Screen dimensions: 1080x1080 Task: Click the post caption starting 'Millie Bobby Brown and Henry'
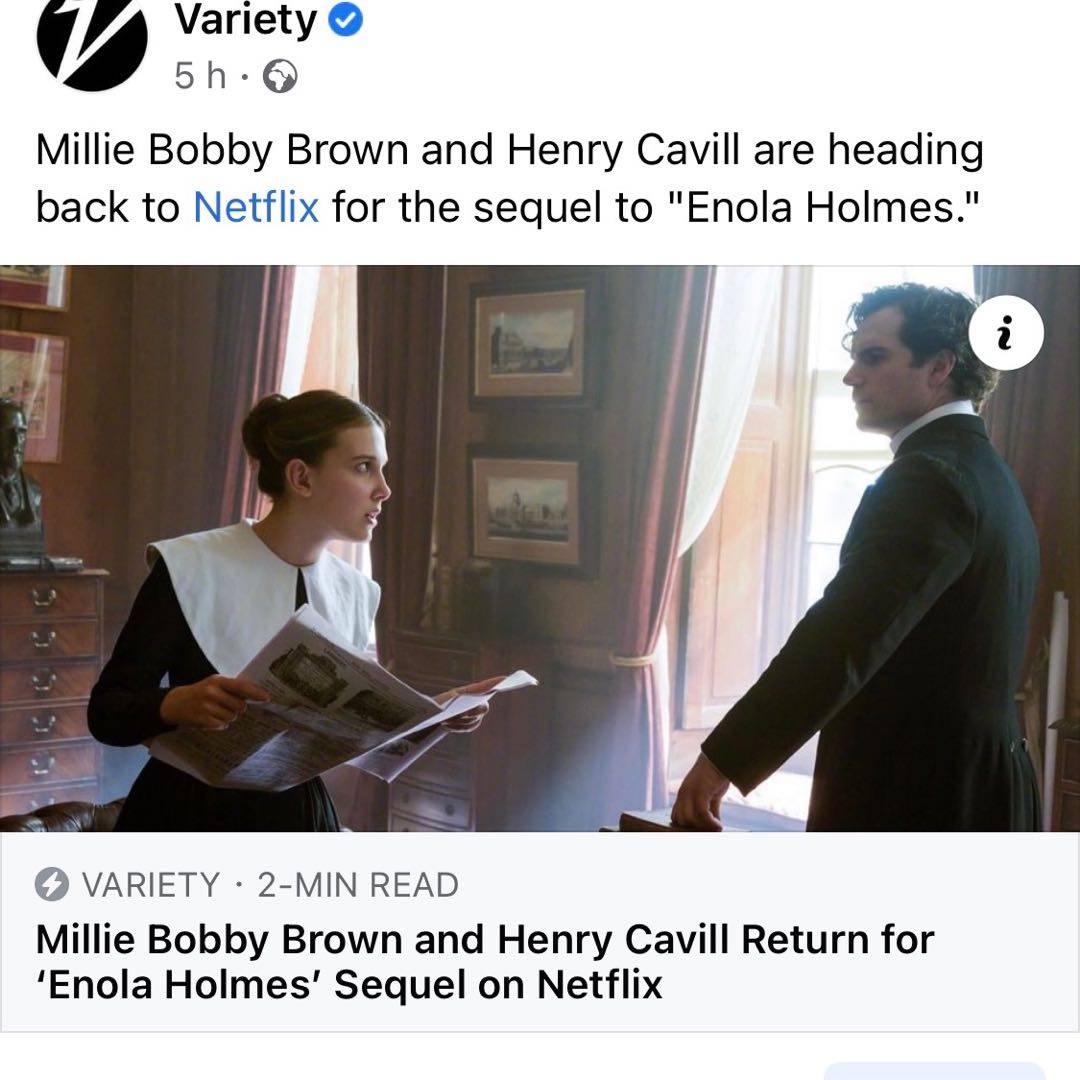[x=510, y=178]
